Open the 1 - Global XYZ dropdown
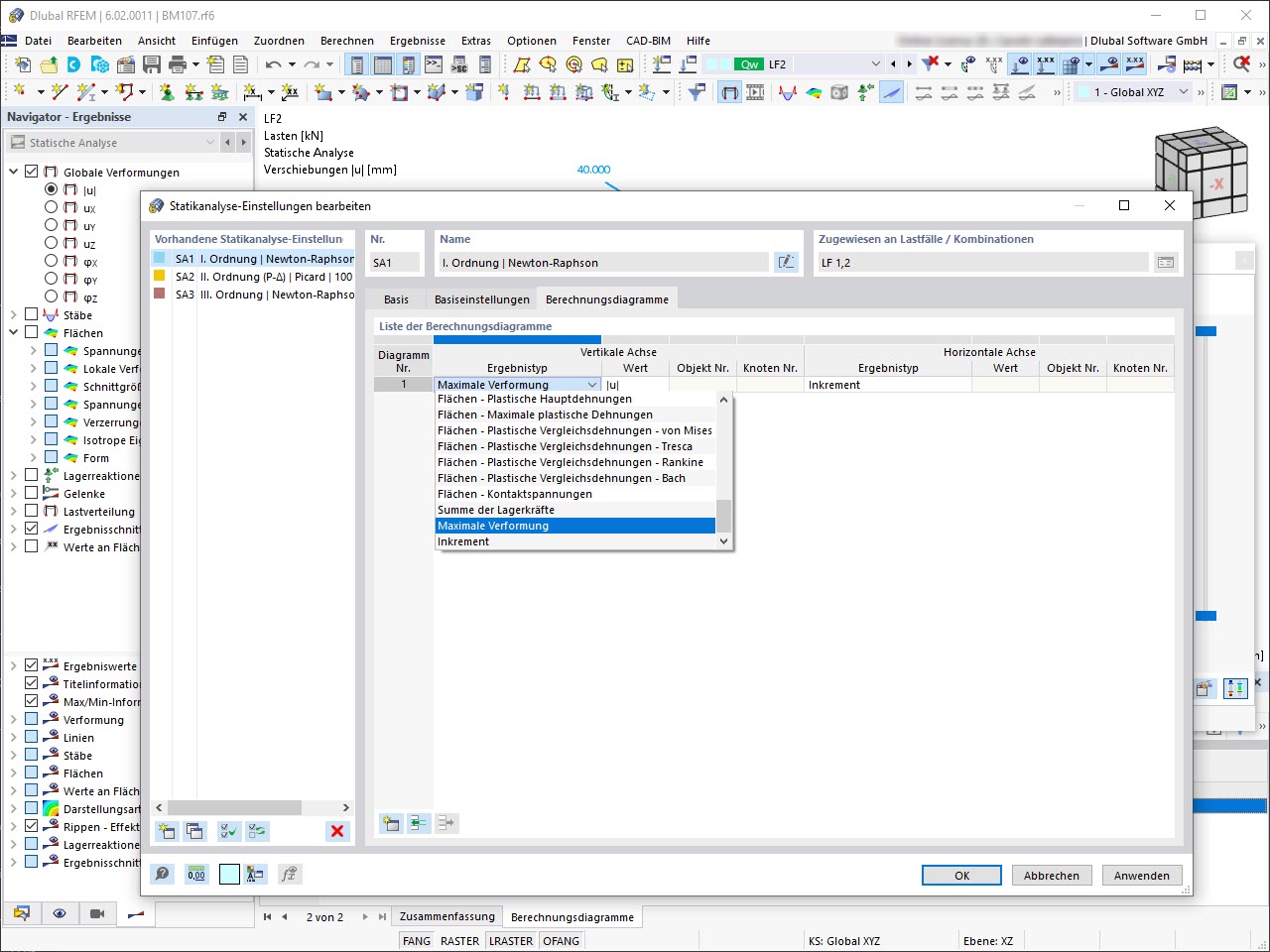Viewport: 1270px width, 952px height. 1184,92
